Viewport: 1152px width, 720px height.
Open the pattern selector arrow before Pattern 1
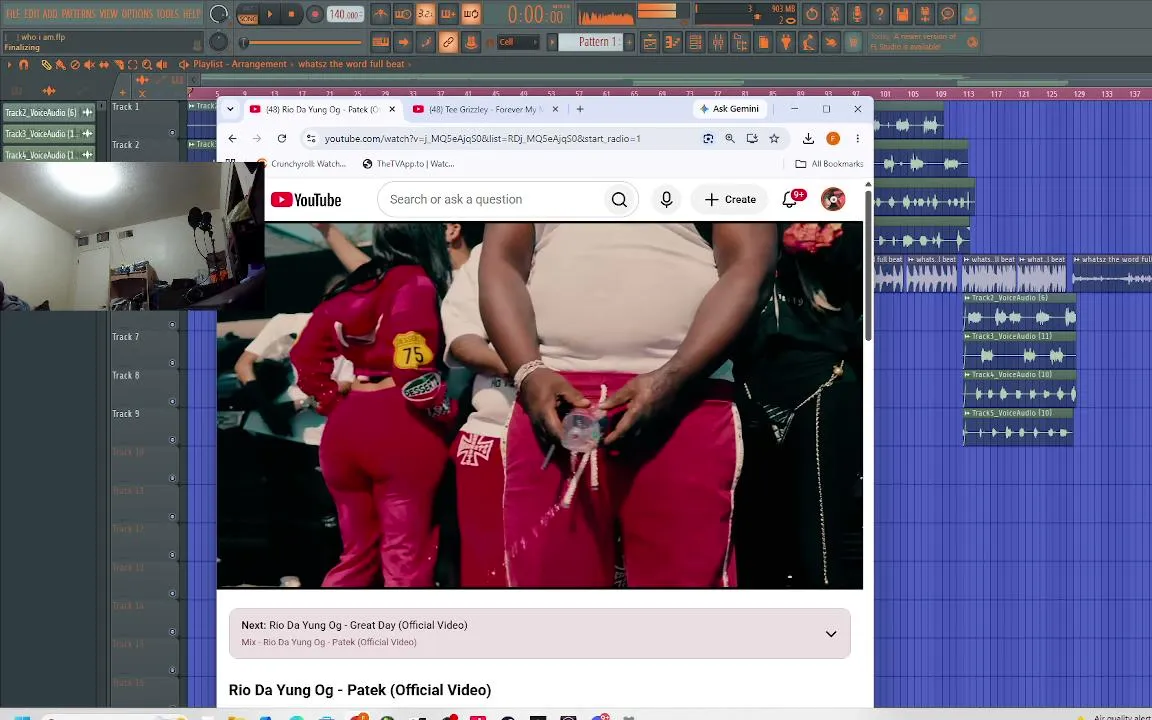pyautogui.click(x=551, y=42)
